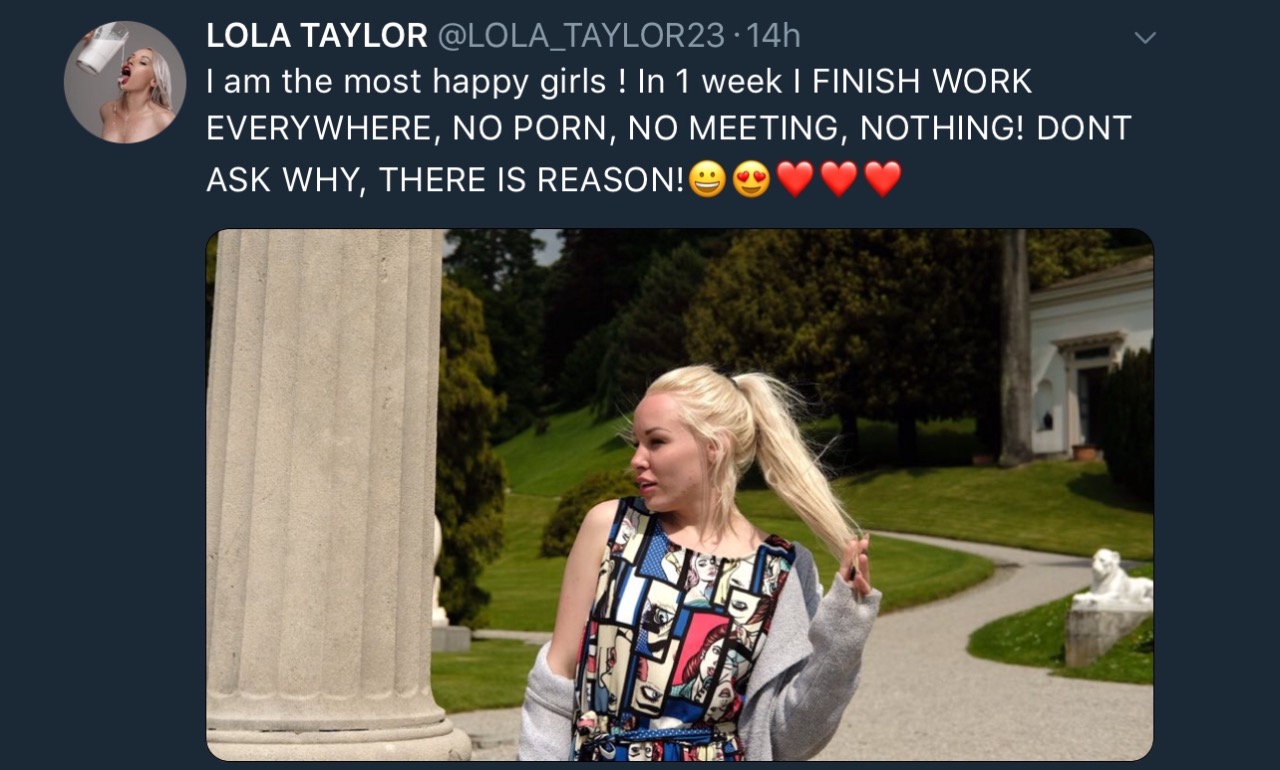Click the @LOLA_TAYLOR23 handle
This screenshot has width=1280, height=770.
click(x=581, y=36)
